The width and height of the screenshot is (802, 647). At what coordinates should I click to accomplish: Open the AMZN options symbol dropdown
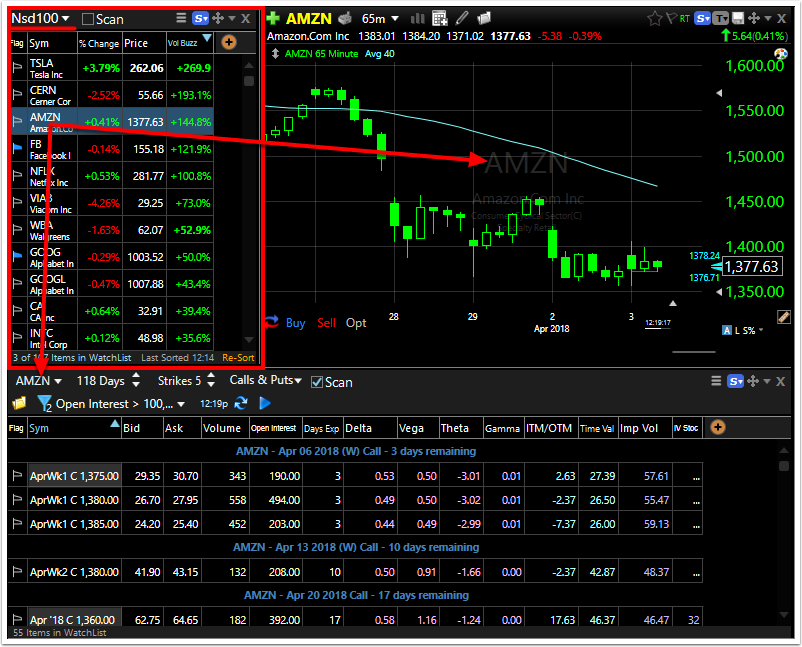(38, 381)
